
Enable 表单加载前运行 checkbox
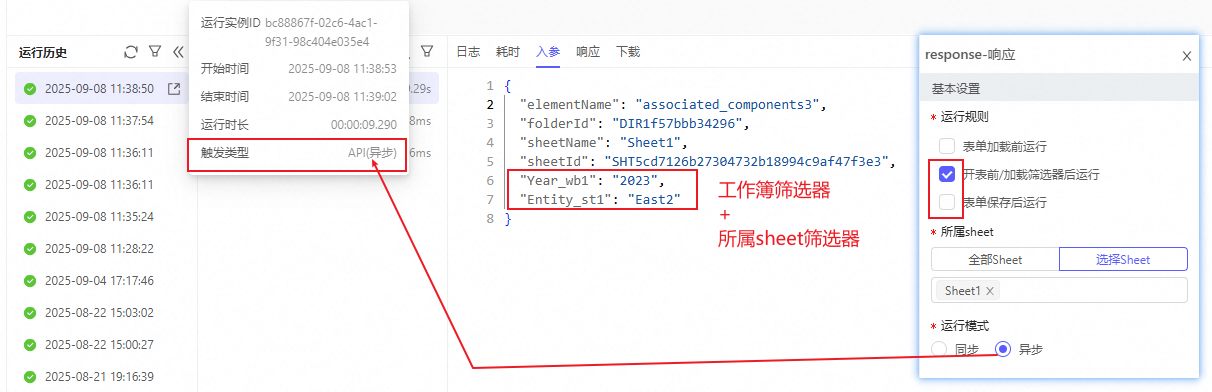(947, 145)
